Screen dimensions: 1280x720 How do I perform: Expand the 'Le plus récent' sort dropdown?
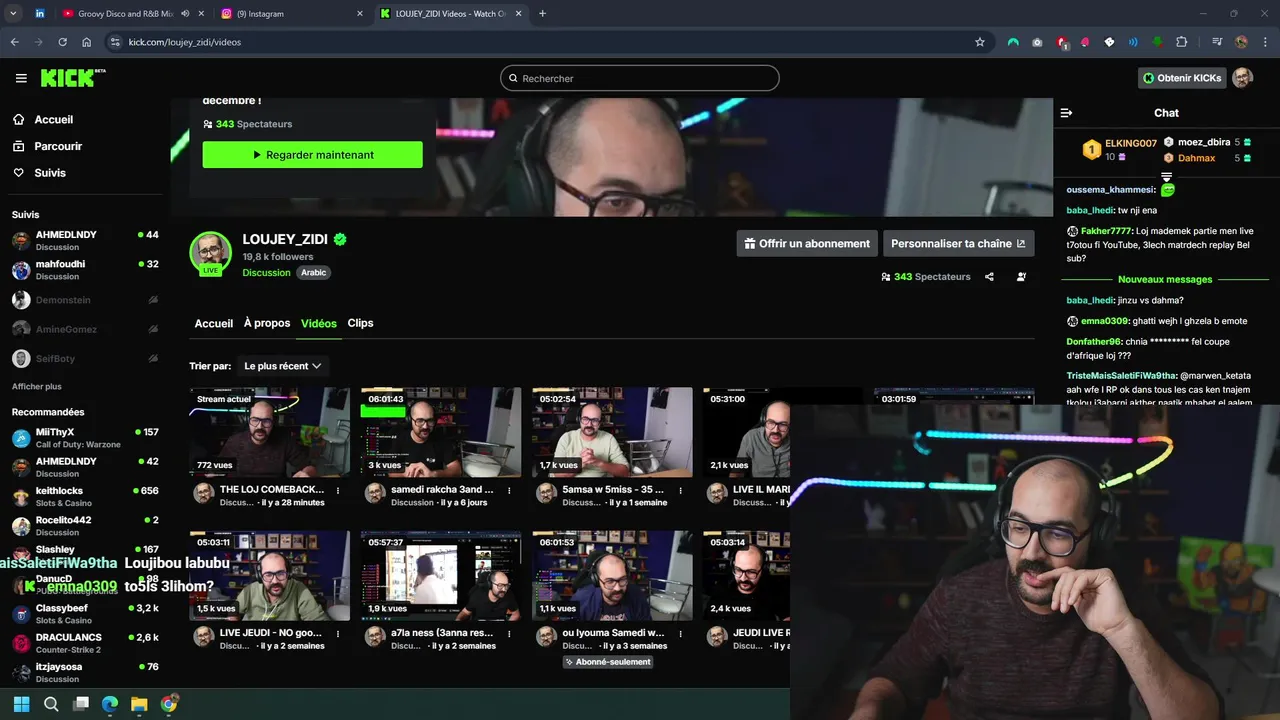283,366
